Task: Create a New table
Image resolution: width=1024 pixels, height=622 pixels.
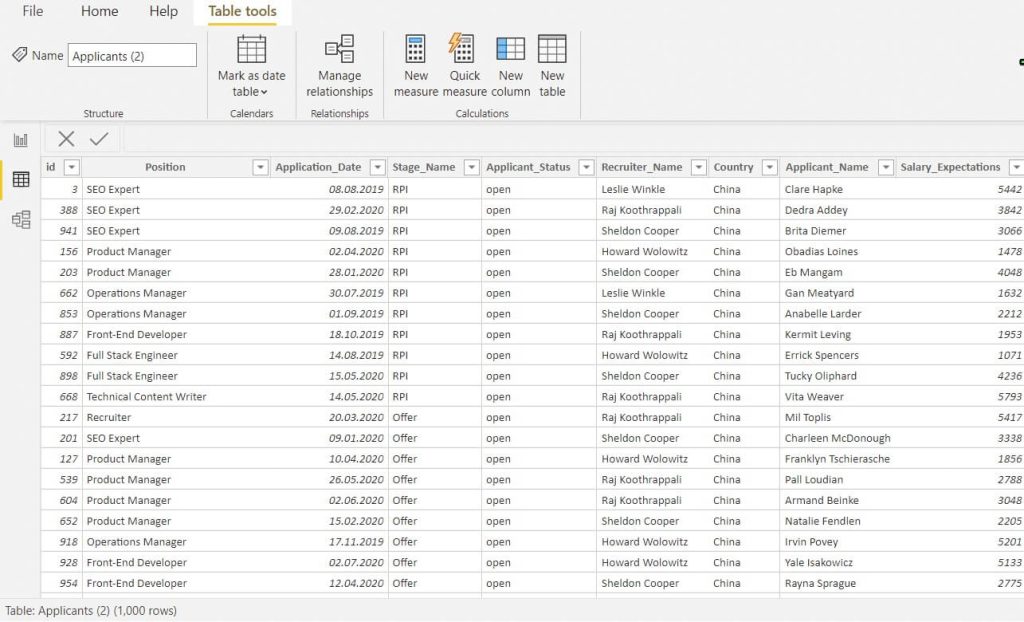Action: (552, 66)
